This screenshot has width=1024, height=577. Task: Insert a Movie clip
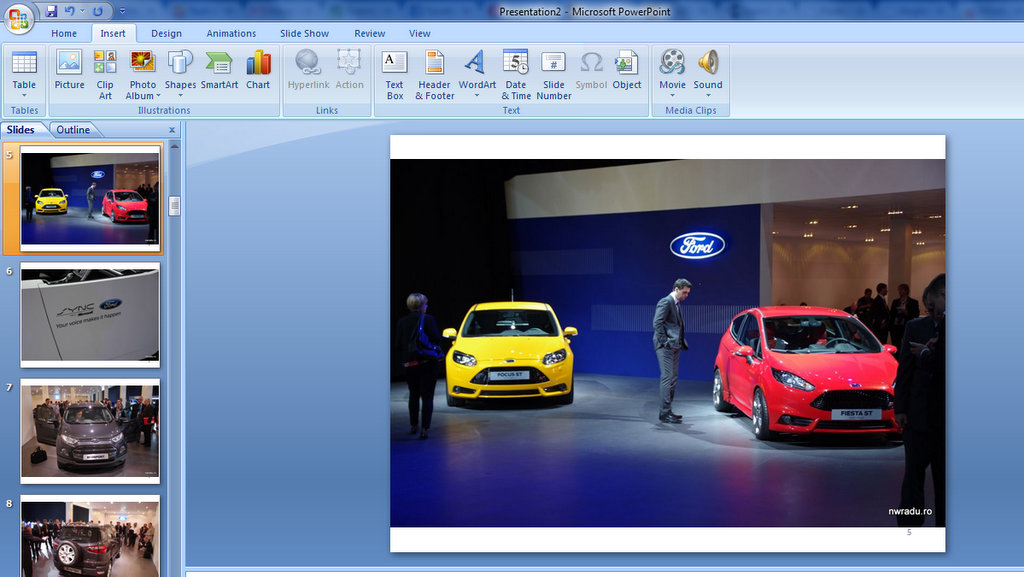[x=672, y=70]
